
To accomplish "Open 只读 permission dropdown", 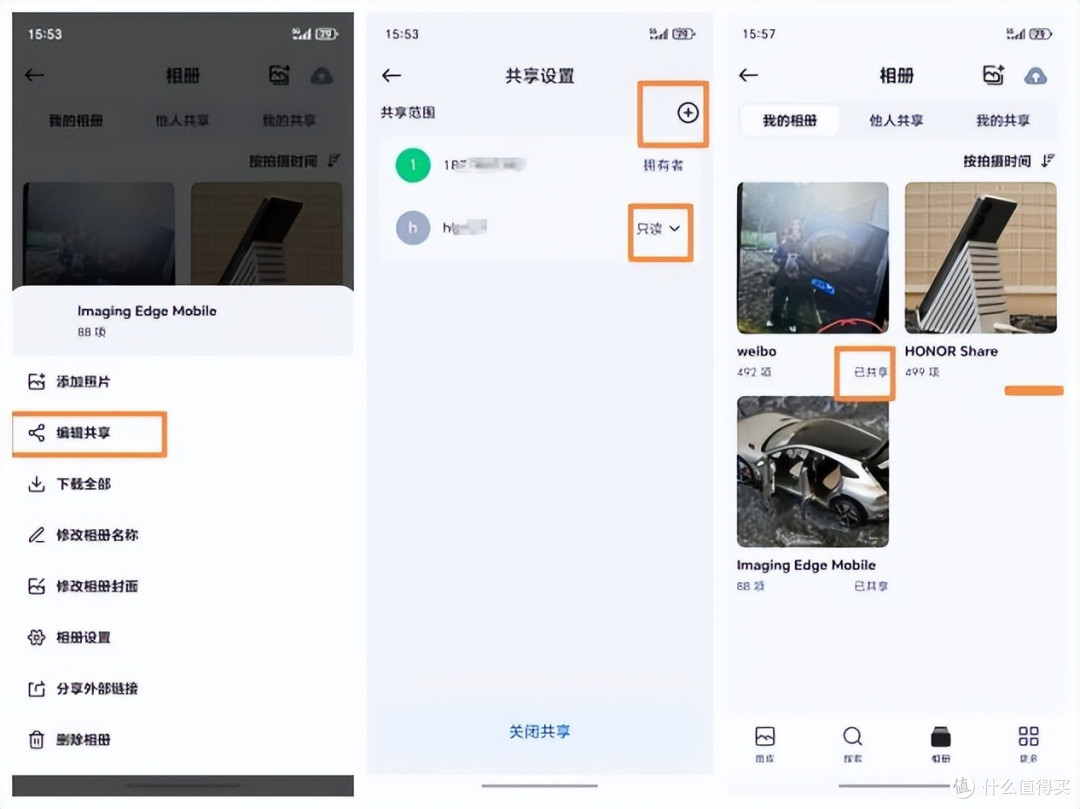I will pyautogui.click(x=658, y=229).
